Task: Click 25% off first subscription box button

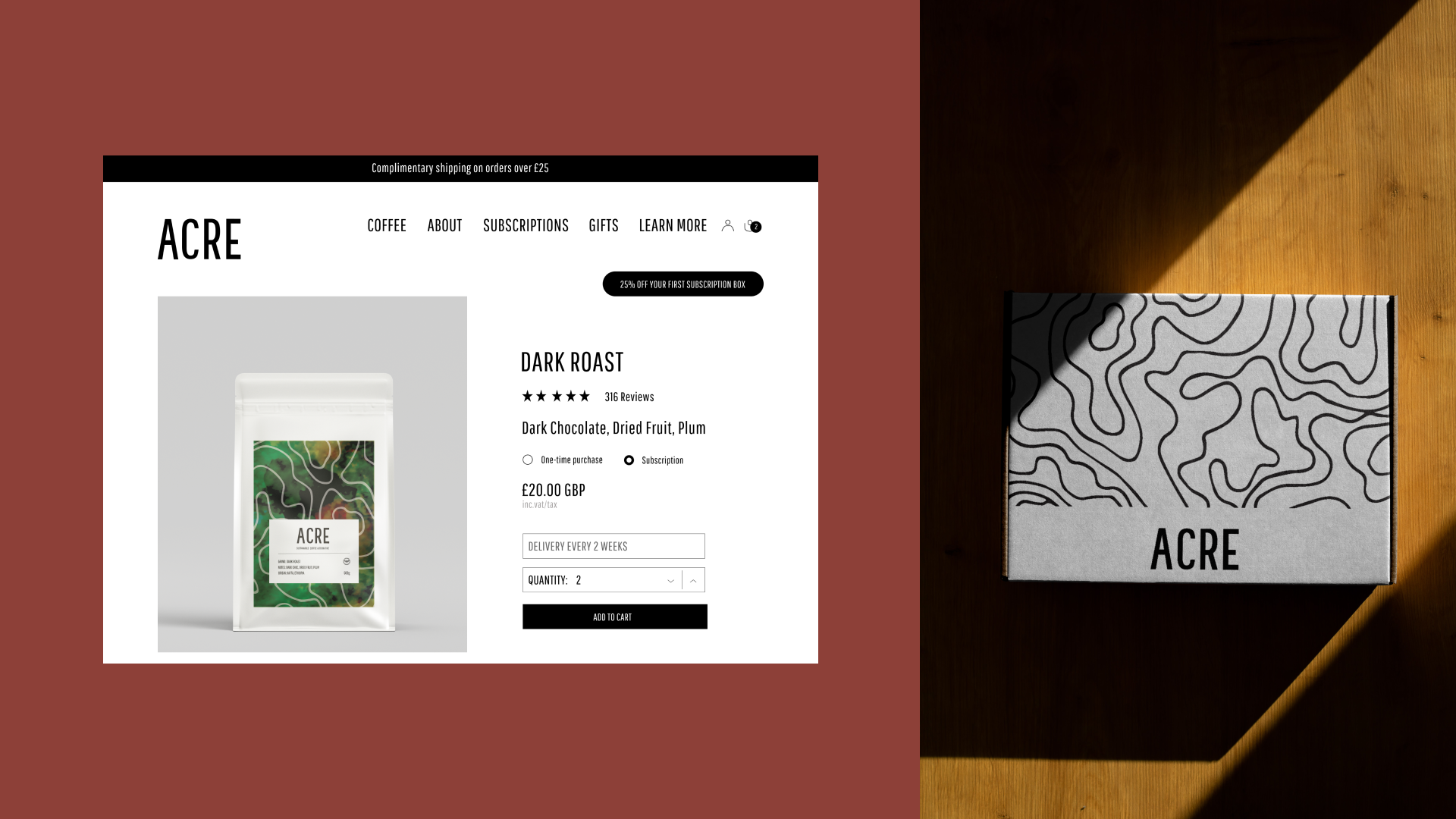Action: click(x=683, y=284)
